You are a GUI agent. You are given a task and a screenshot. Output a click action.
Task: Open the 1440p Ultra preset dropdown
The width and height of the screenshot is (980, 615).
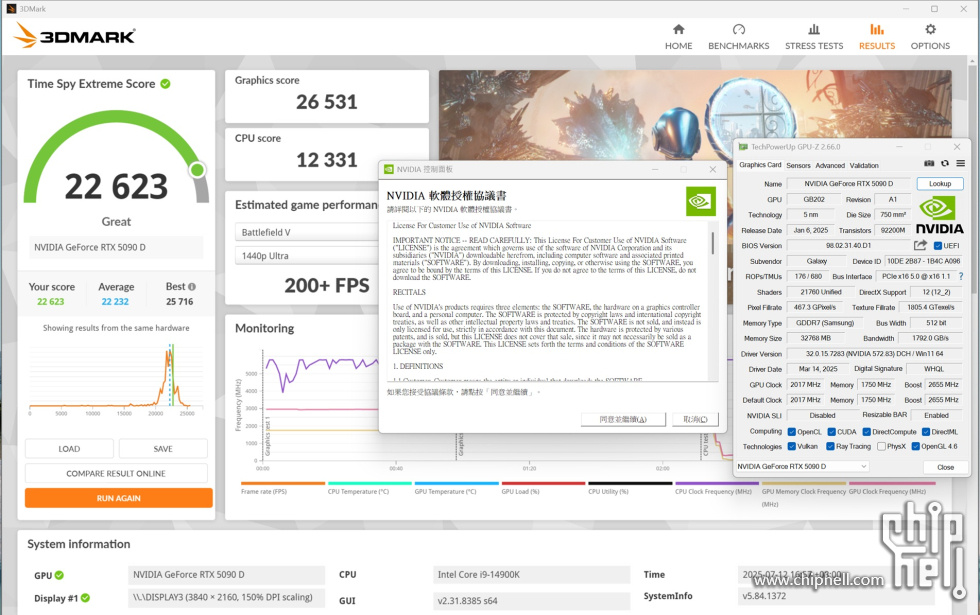[307, 256]
